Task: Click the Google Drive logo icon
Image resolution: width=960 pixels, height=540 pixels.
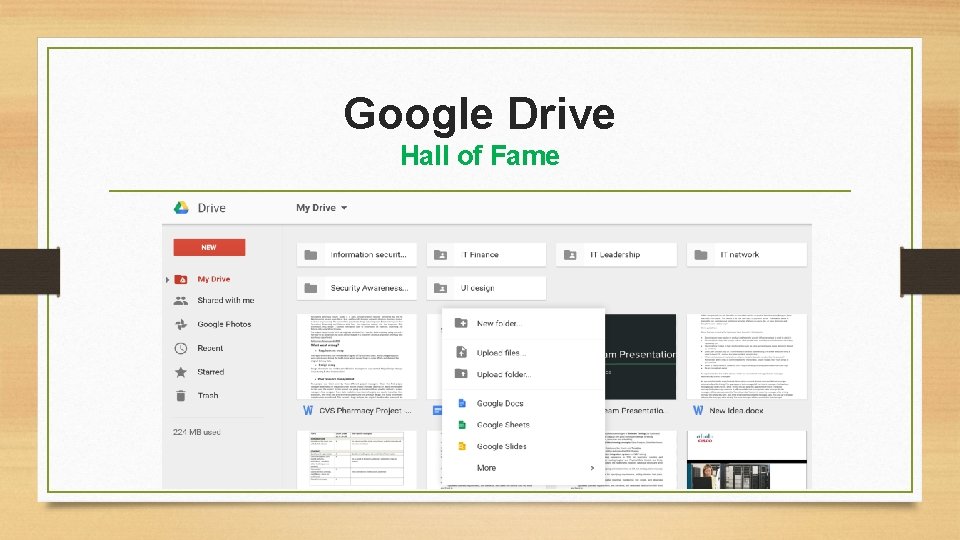Action: (x=181, y=208)
